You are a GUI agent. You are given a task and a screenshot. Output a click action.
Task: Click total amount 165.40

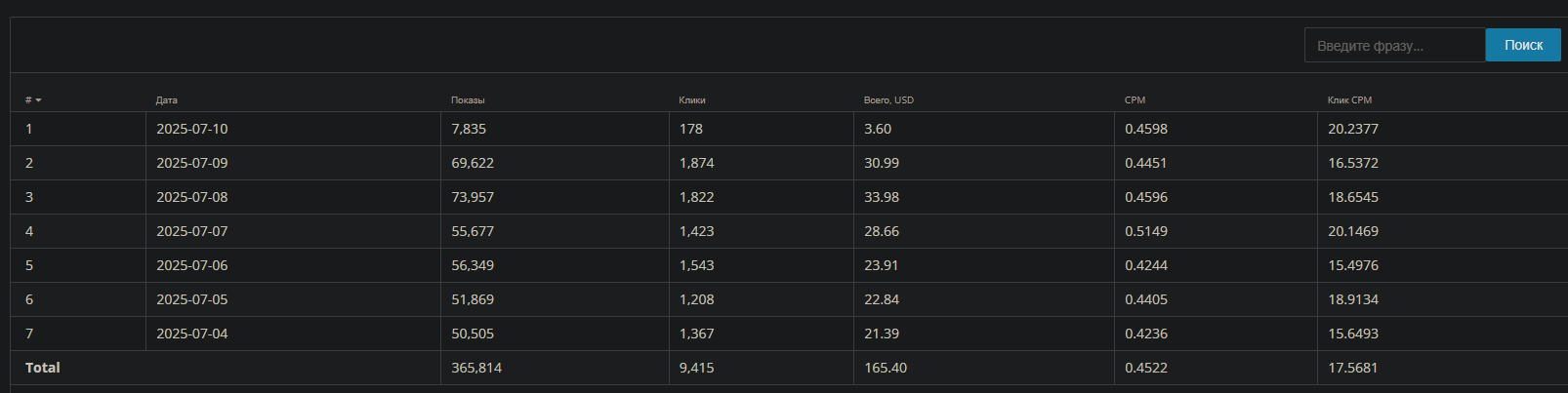coord(886,368)
